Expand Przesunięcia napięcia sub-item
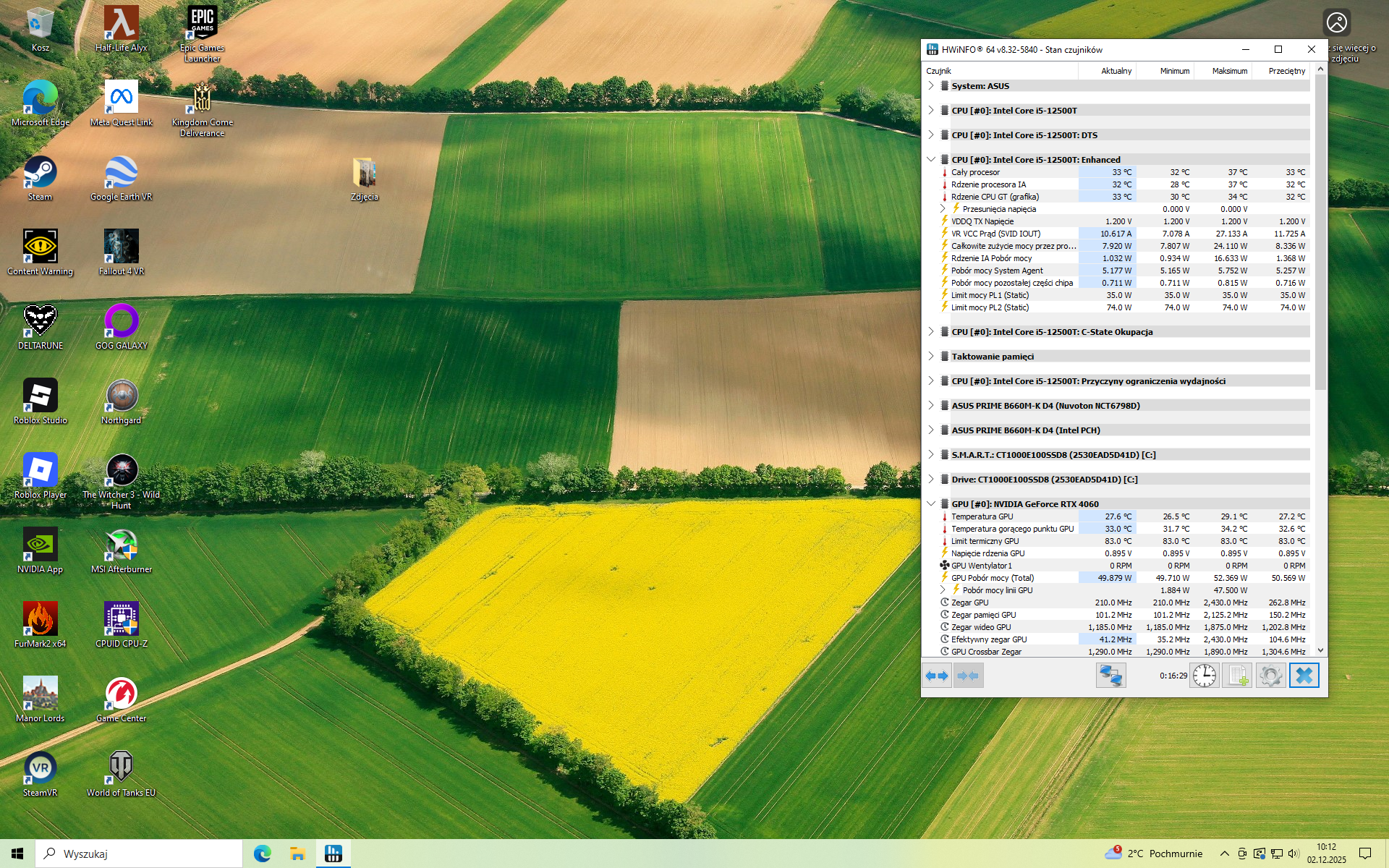Viewport: 1389px width, 868px height. [943, 209]
